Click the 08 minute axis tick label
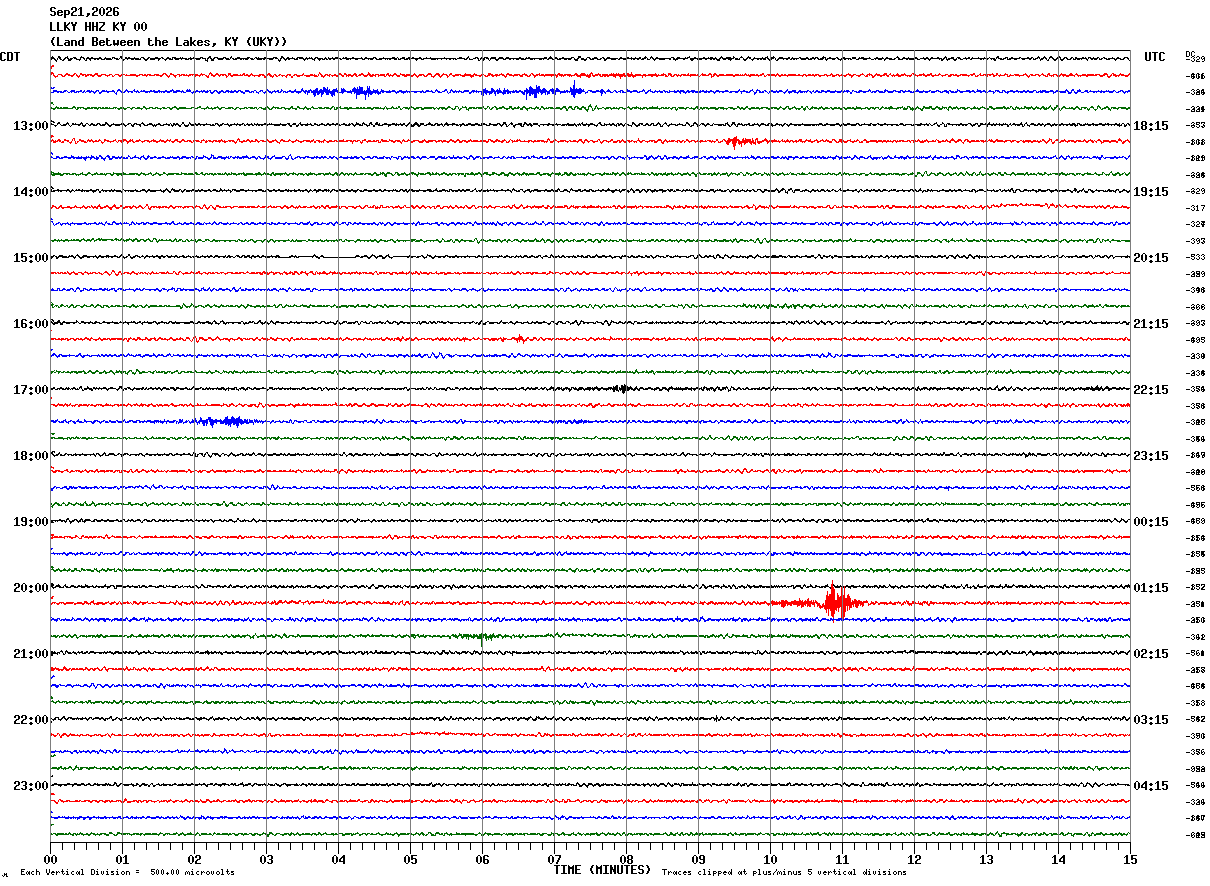The width and height of the screenshot is (1210, 886). coord(626,859)
